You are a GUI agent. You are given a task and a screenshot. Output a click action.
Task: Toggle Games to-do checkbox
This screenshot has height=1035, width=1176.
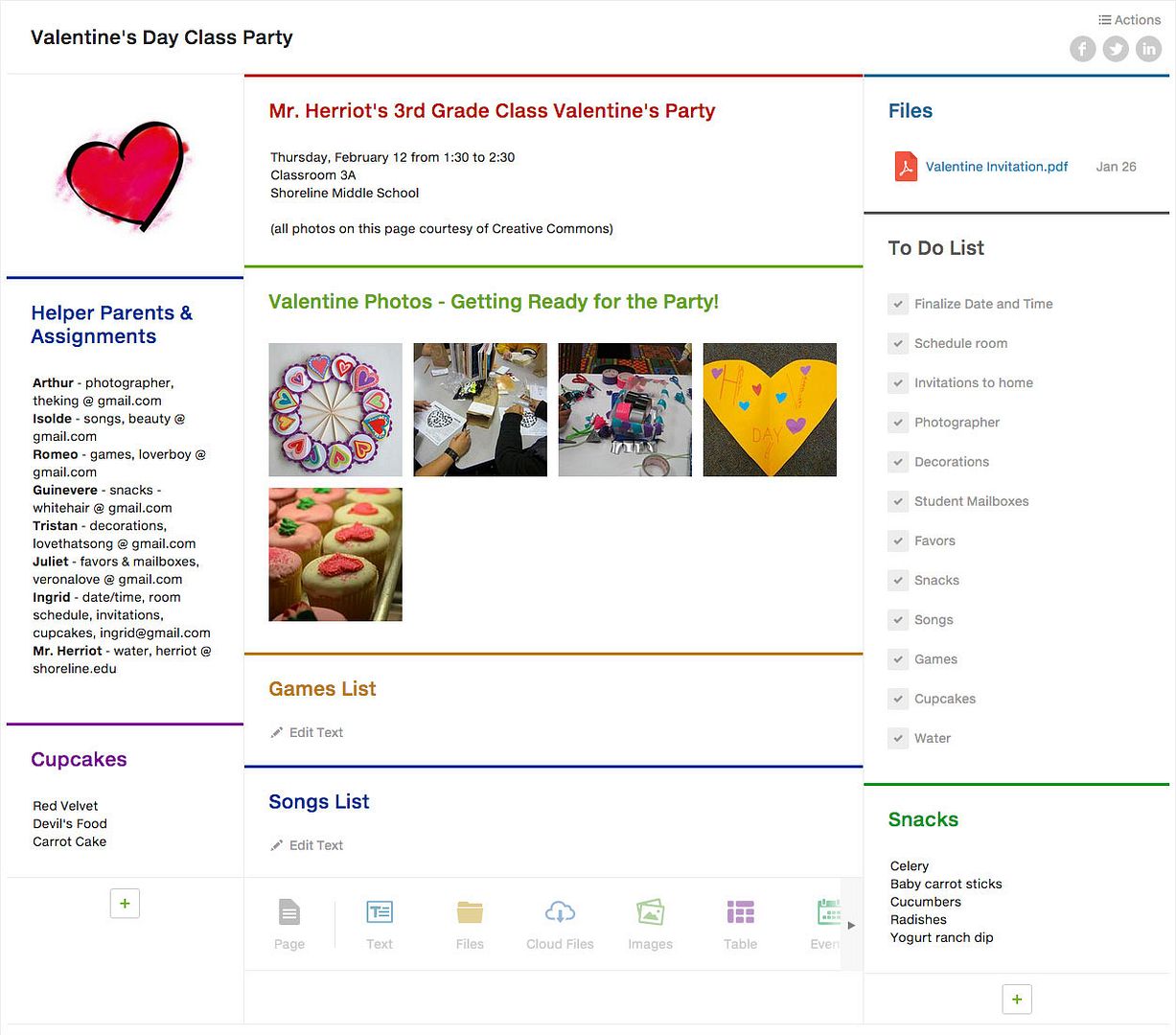point(898,659)
